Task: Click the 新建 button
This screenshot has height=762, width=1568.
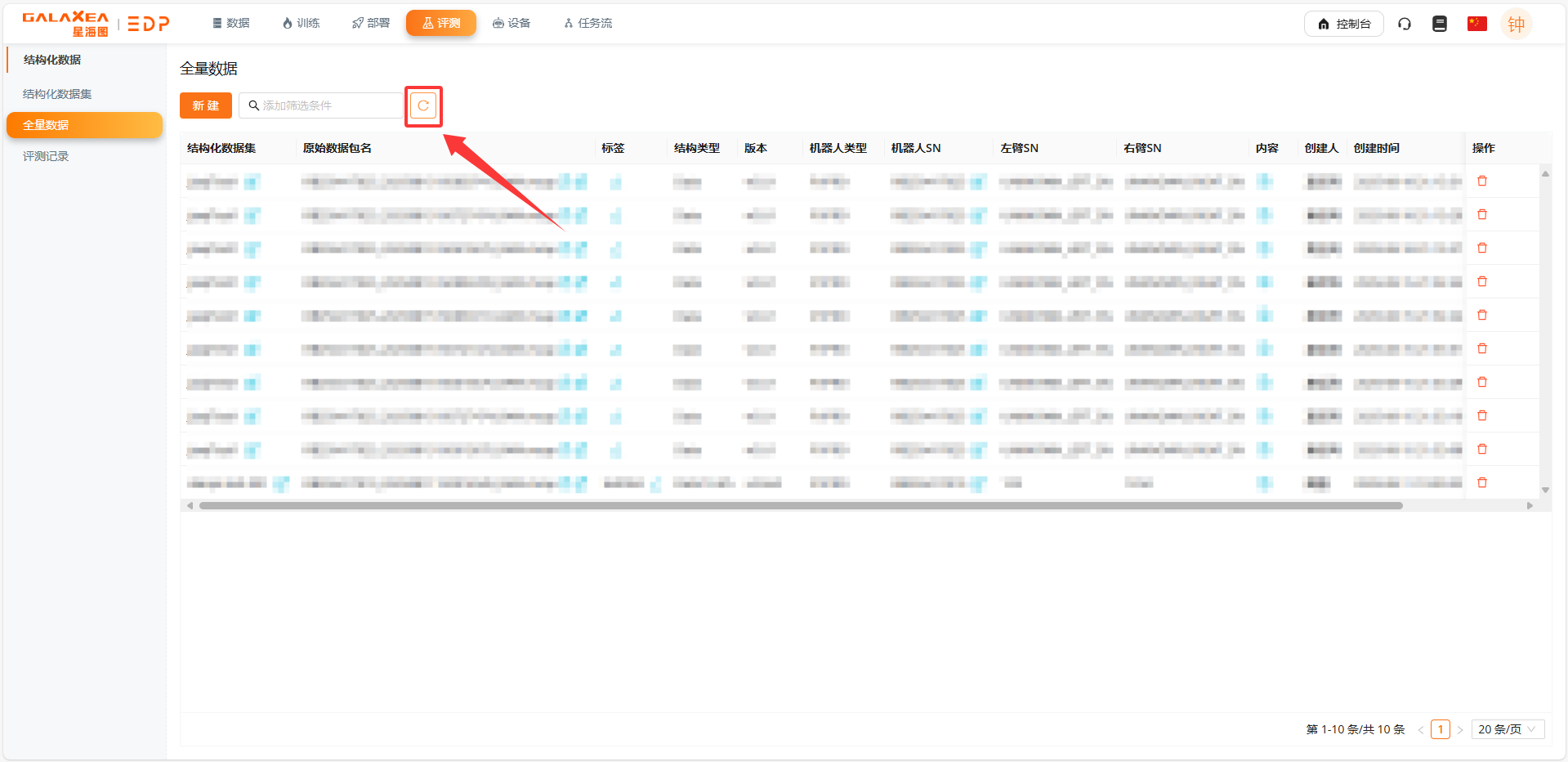Action: pos(206,105)
